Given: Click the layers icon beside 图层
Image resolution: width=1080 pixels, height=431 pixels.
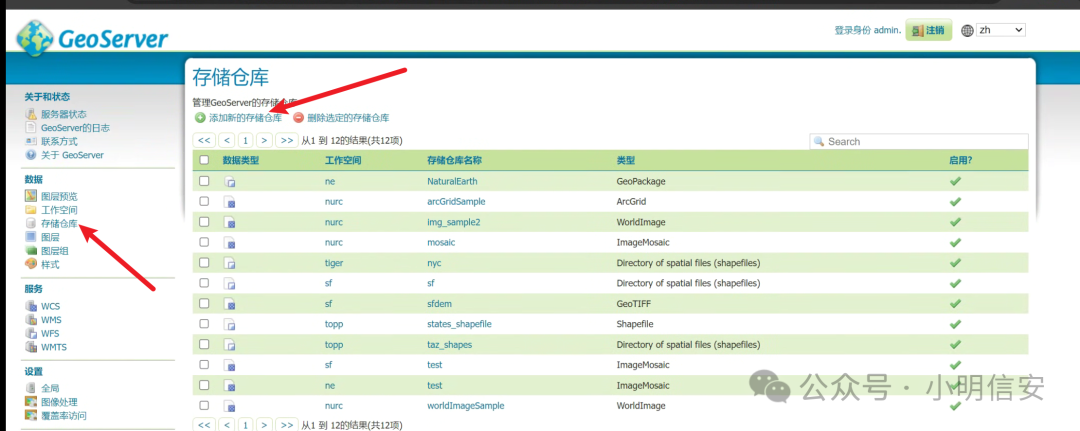Looking at the screenshot, I should coord(31,237).
